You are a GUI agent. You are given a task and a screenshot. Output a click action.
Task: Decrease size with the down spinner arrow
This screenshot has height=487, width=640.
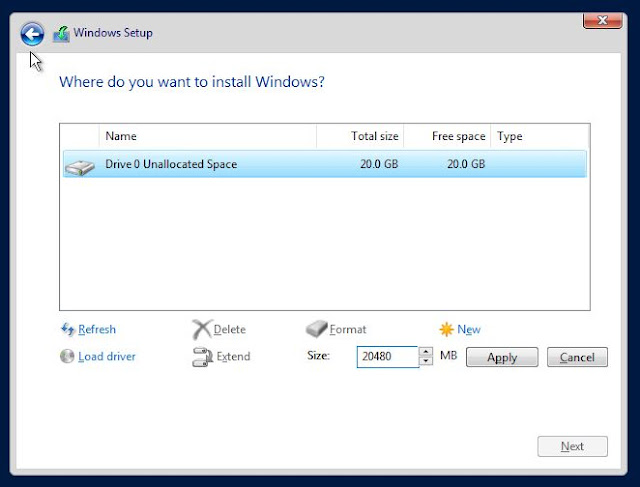(x=426, y=361)
